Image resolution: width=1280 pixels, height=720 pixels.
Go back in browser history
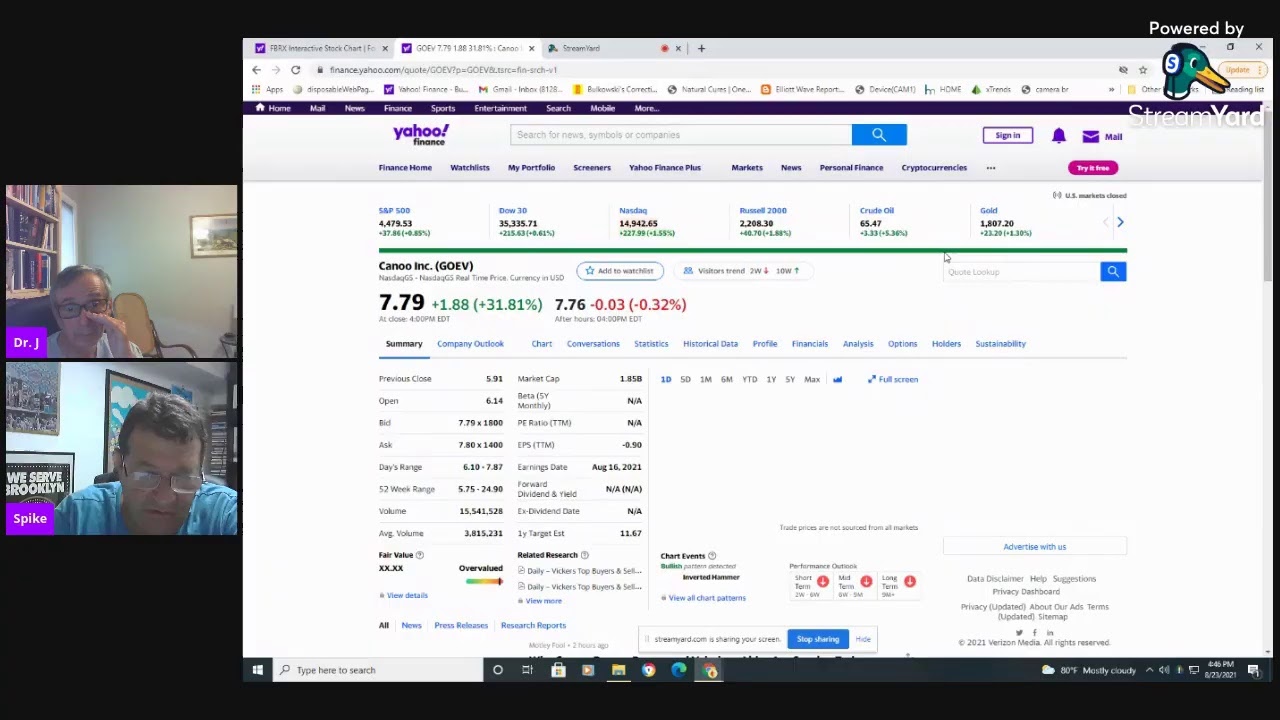click(x=256, y=70)
